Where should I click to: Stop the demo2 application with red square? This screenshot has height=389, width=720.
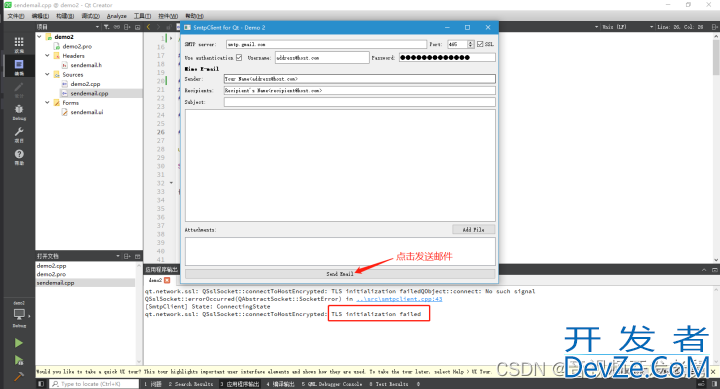(167, 280)
